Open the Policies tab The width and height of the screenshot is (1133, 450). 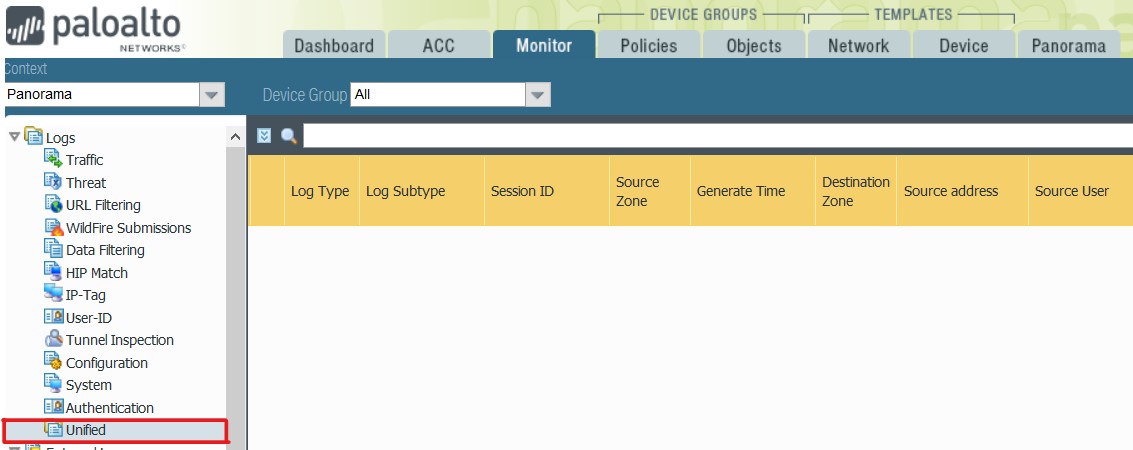click(649, 45)
